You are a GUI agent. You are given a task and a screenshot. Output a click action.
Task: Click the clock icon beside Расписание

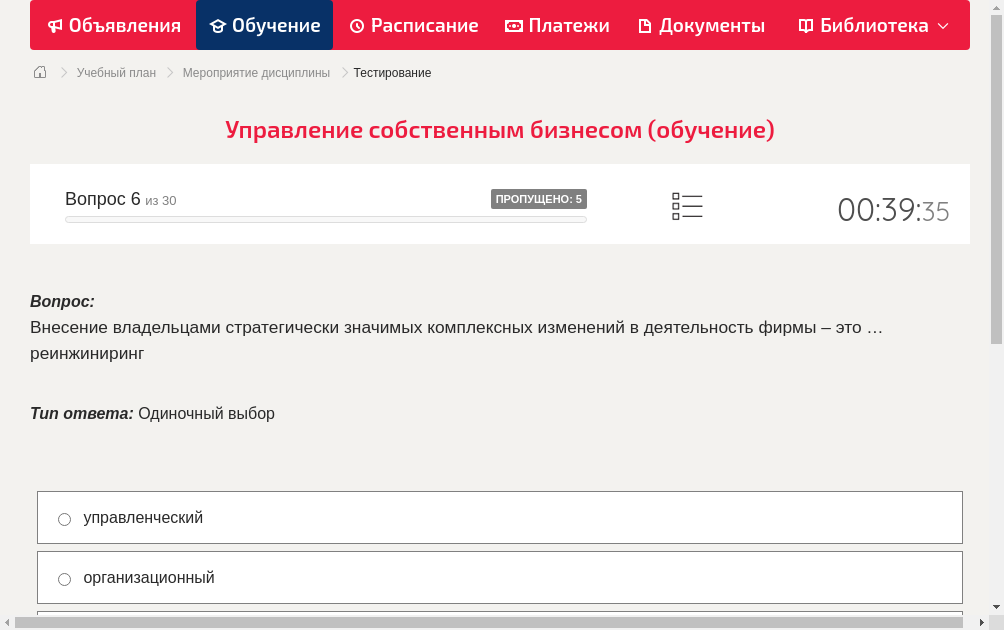coord(356,25)
